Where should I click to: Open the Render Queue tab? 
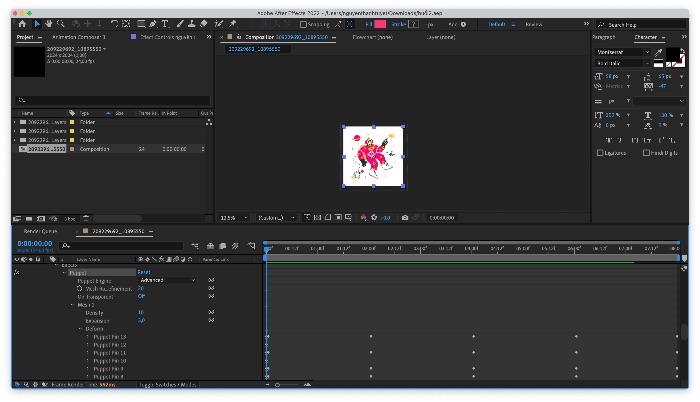[40, 231]
